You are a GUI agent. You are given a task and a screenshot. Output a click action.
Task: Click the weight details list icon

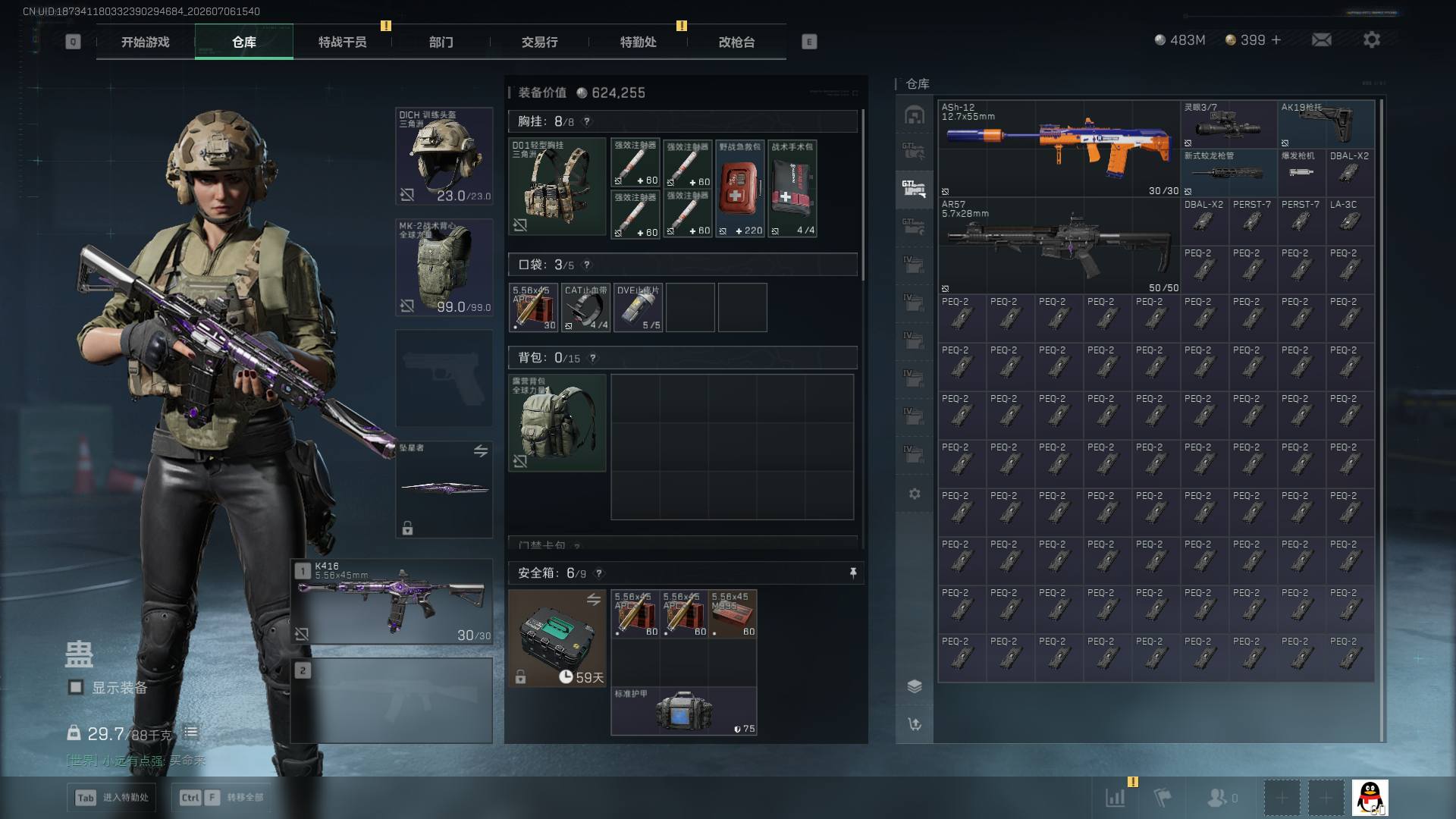click(190, 732)
